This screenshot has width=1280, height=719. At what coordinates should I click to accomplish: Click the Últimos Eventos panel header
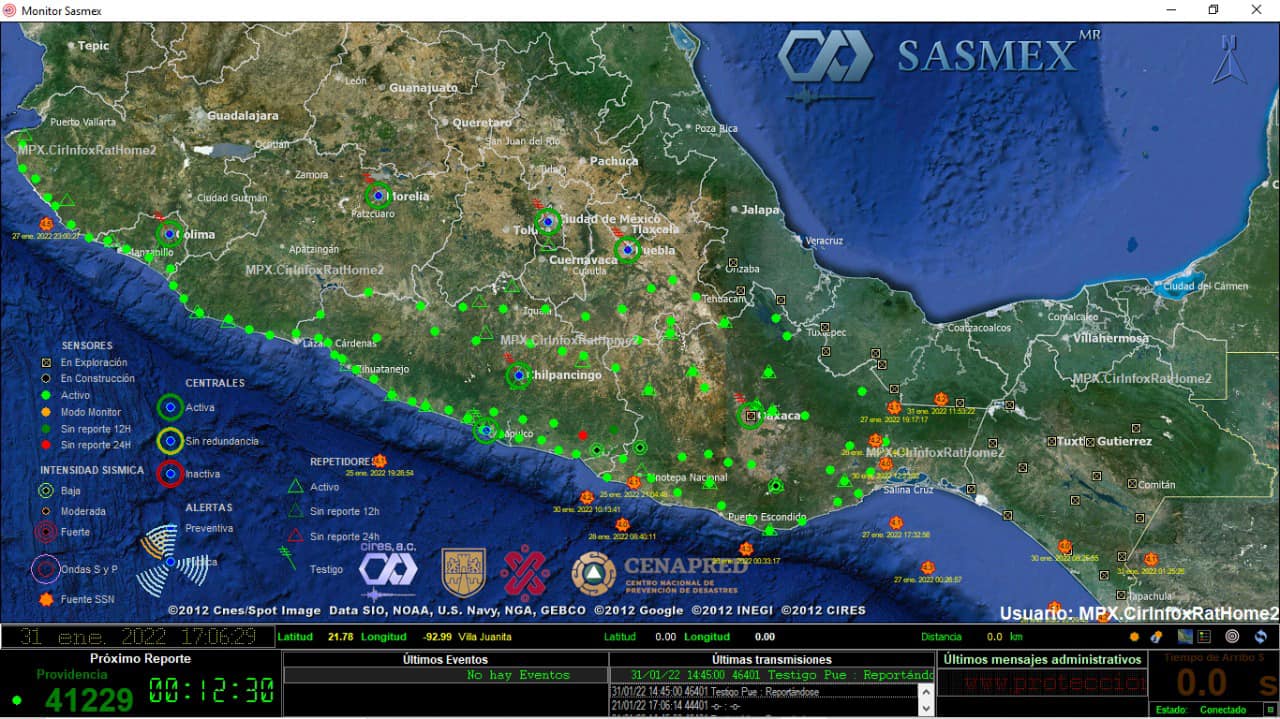pos(445,660)
